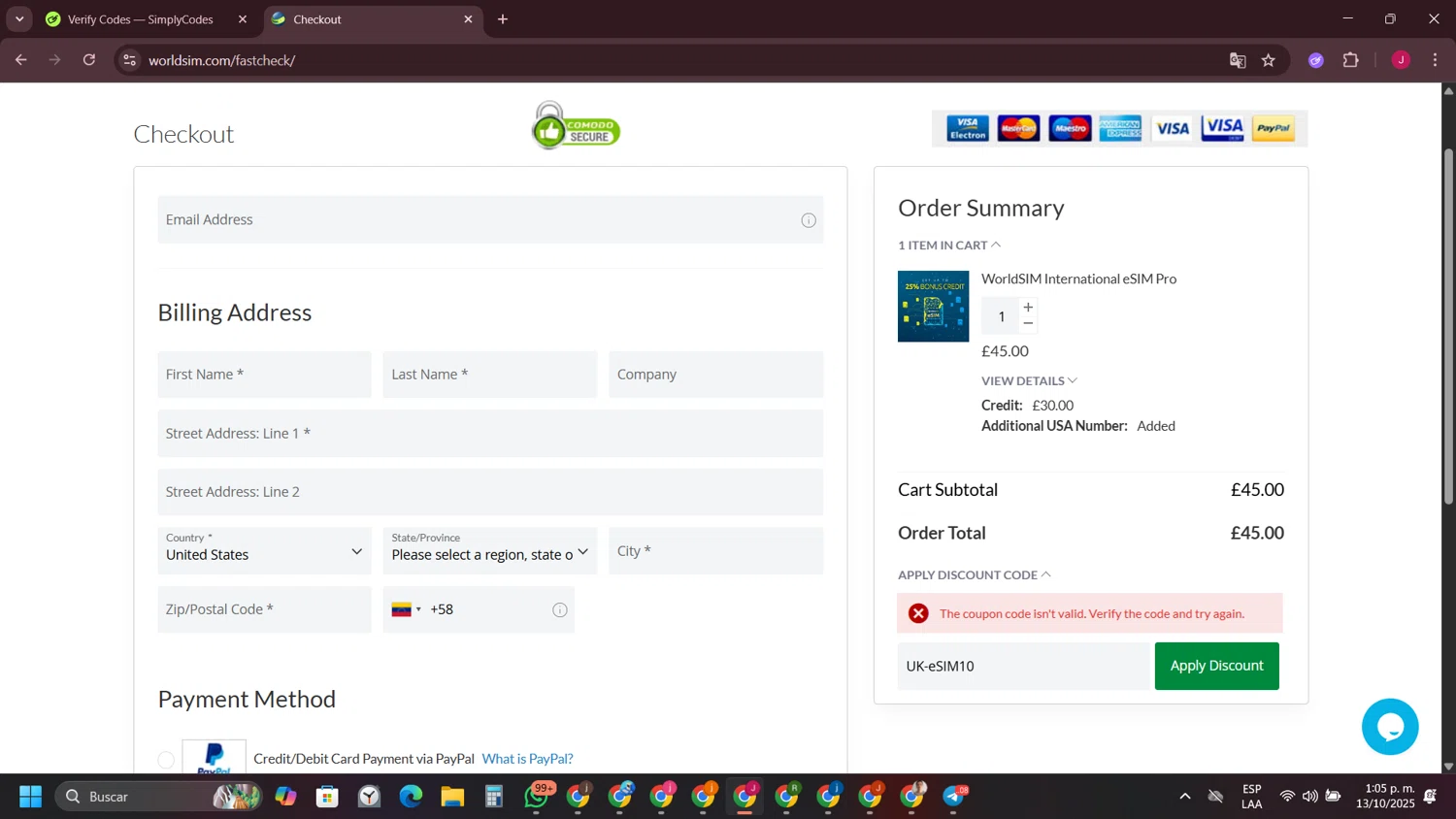The image size is (1456, 819).
Task: Click the browser address bar URL
Action: 222,60
